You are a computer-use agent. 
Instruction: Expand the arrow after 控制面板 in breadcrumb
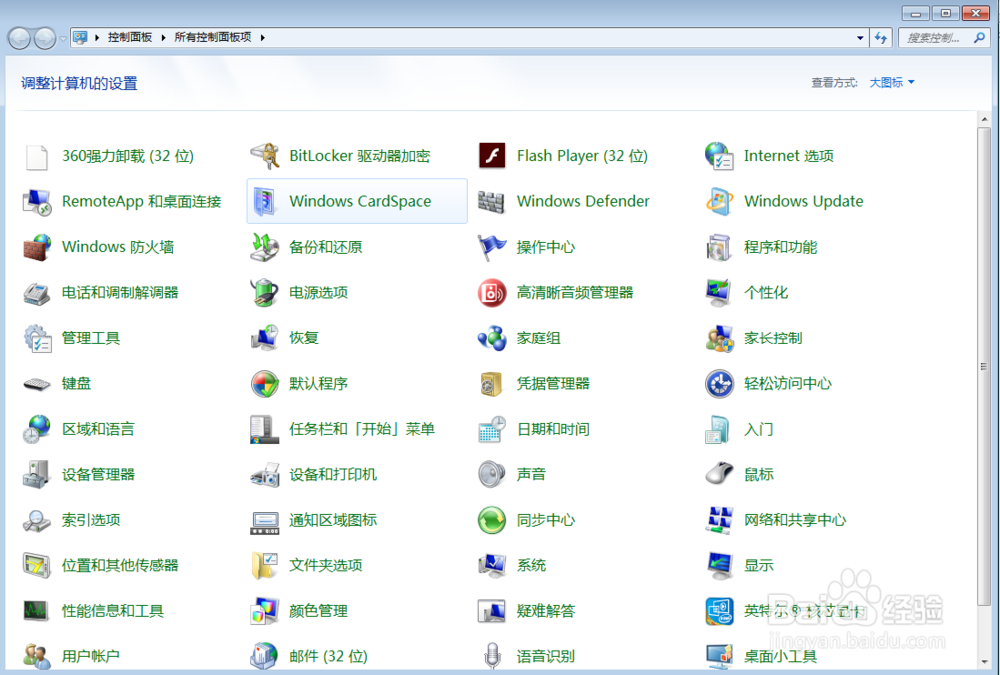(x=163, y=38)
